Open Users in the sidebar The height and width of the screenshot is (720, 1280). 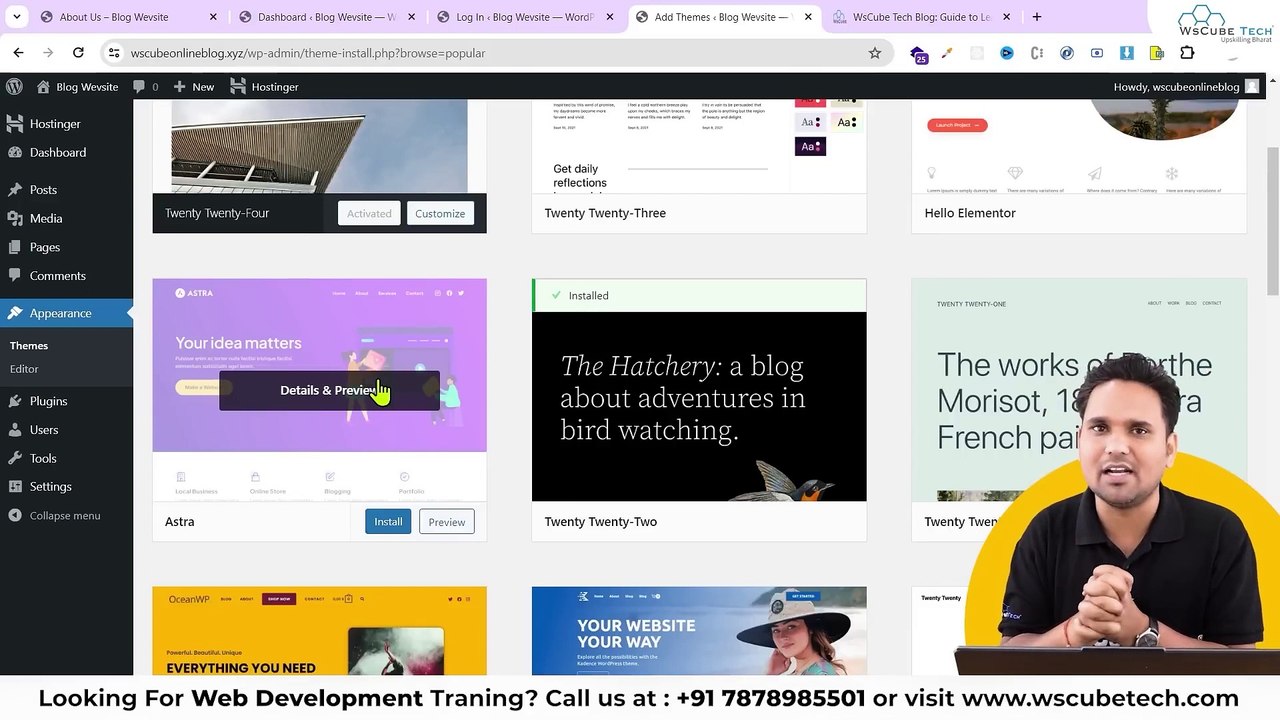pos(66,430)
